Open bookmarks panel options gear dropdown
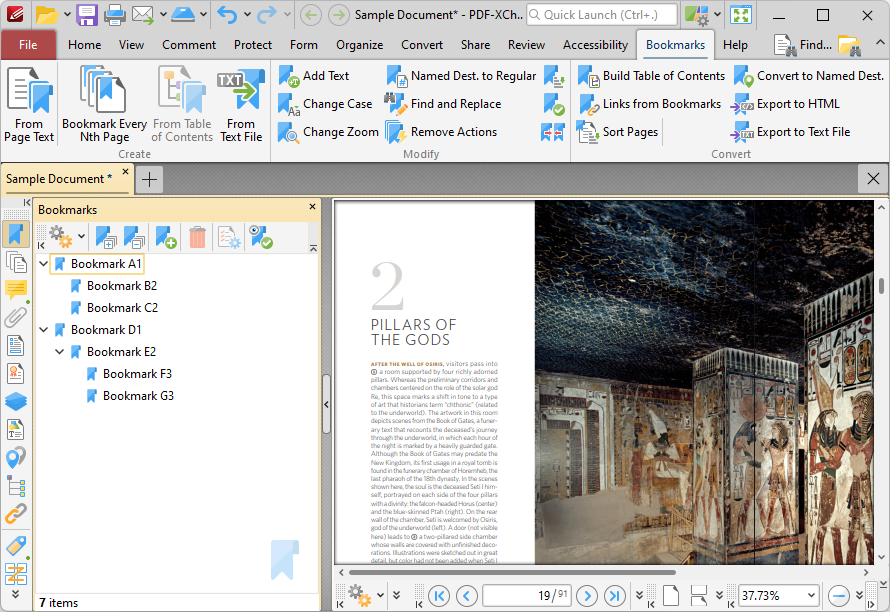The width and height of the screenshot is (890, 612). [x=82, y=237]
